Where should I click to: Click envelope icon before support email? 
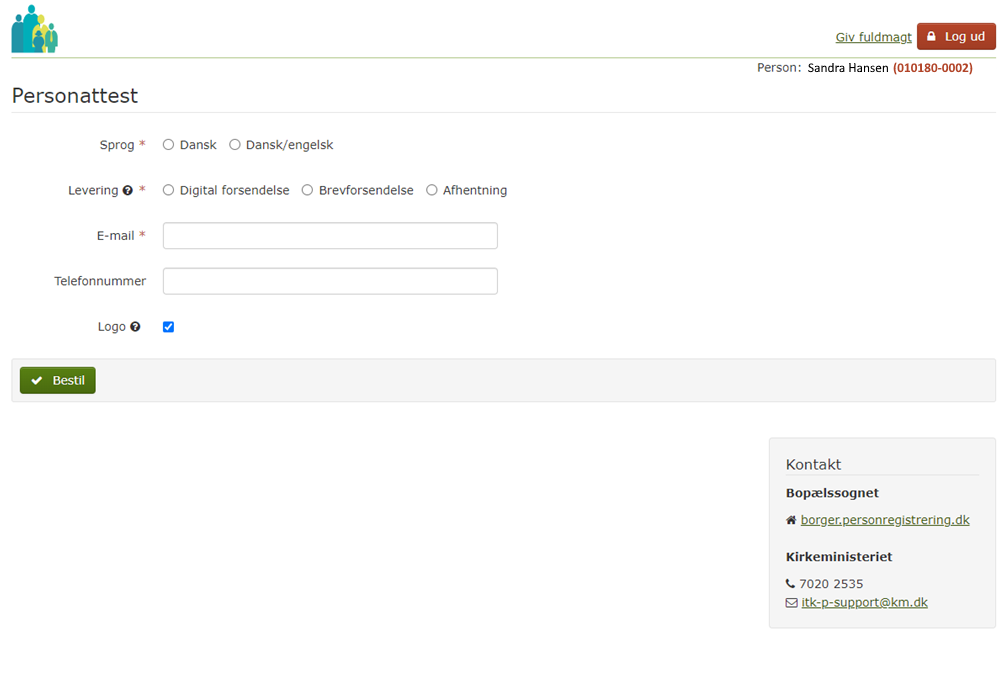point(791,603)
